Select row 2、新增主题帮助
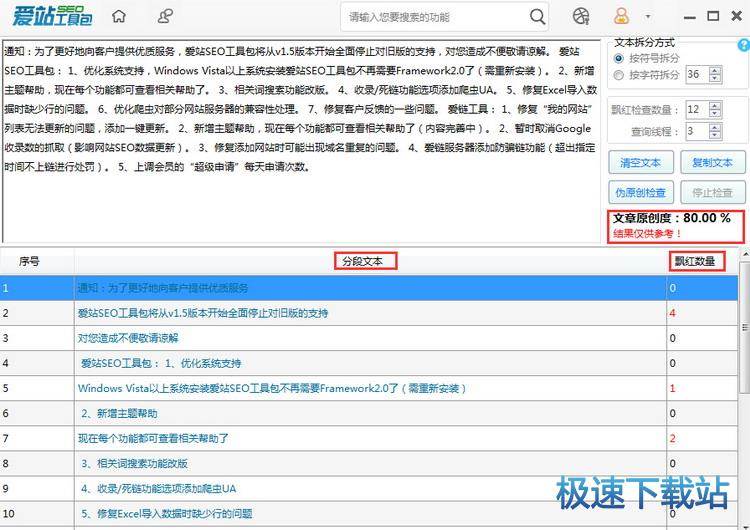 click(x=369, y=413)
